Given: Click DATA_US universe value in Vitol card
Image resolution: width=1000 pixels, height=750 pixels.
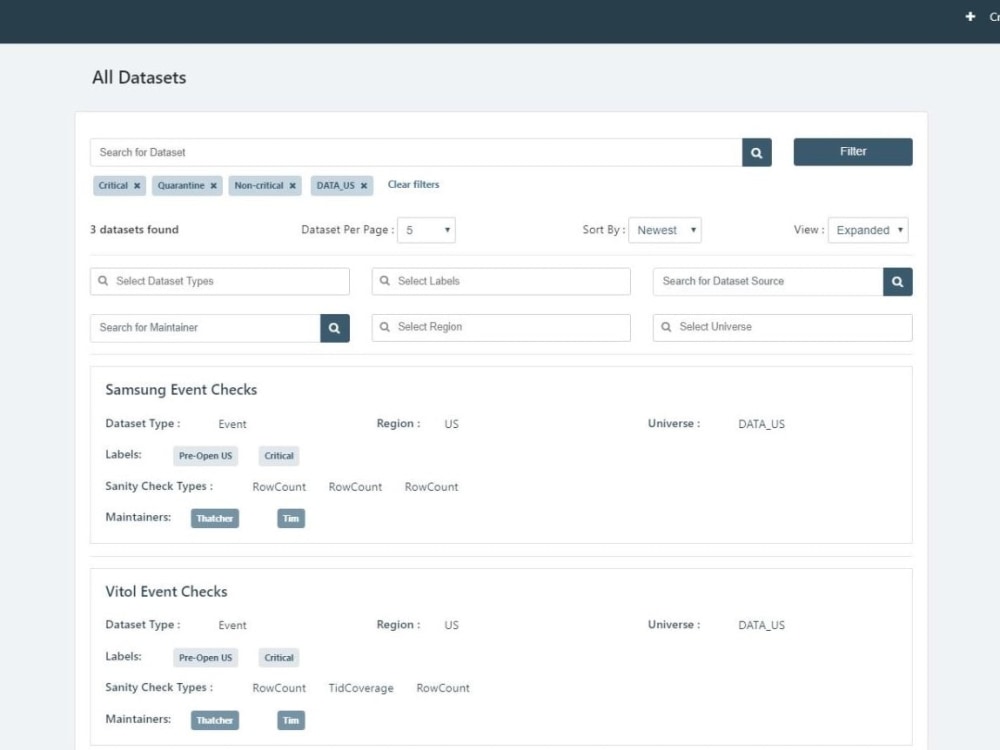Looking at the screenshot, I should click(761, 626).
